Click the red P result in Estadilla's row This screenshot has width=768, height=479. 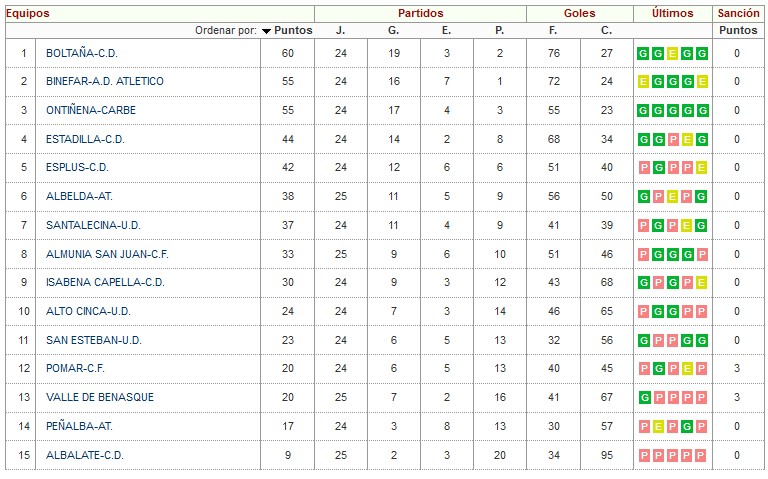tap(672, 140)
